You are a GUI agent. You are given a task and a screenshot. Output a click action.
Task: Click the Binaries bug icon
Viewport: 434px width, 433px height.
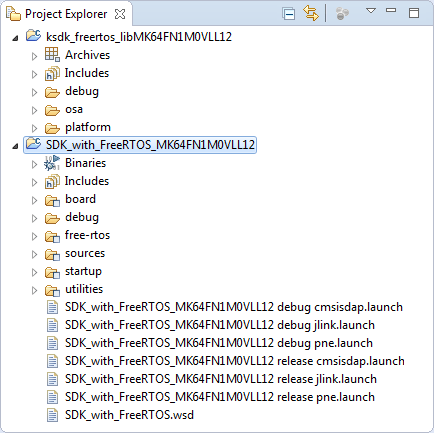tap(52, 163)
